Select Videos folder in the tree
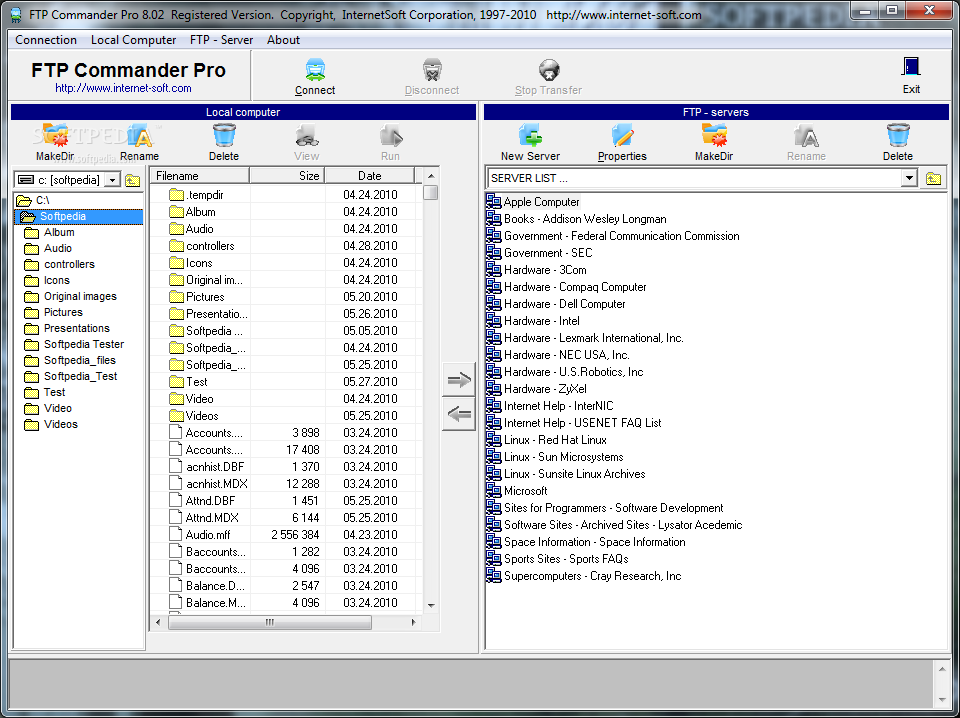 (x=61, y=424)
